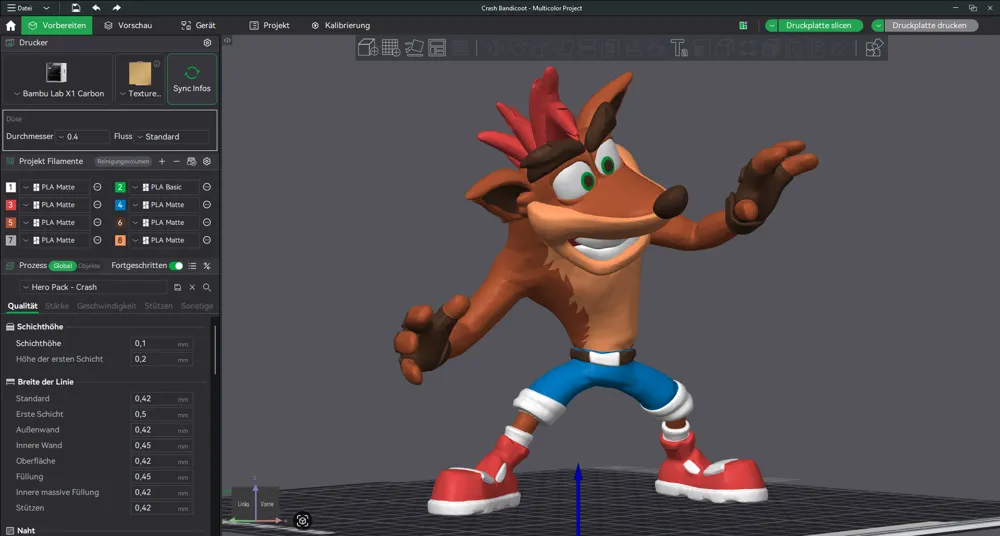Image resolution: width=1000 pixels, height=536 pixels.
Task: Switch to the Vorschau tab
Action: click(x=128, y=26)
